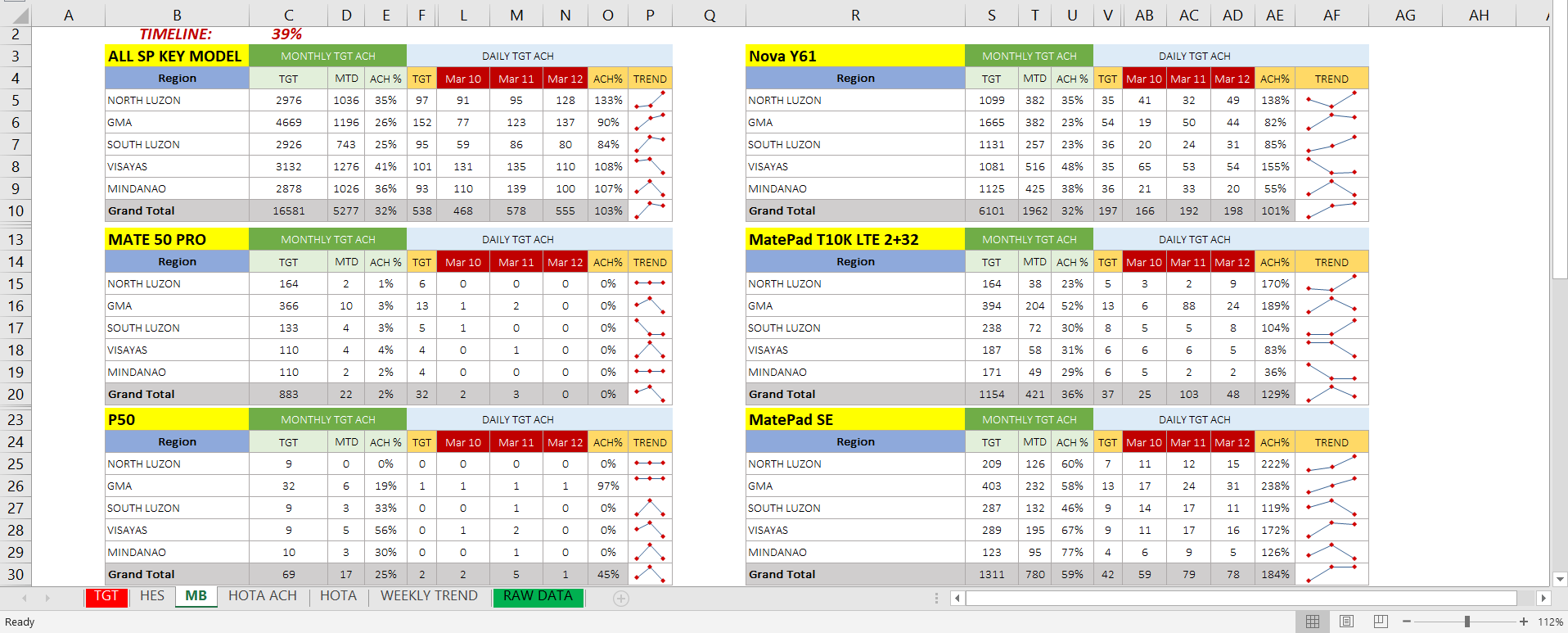This screenshot has height=633, width=1568.
Task: Click 'DAILY TGT ACH' header in P50 table
Action: coord(539,419)
